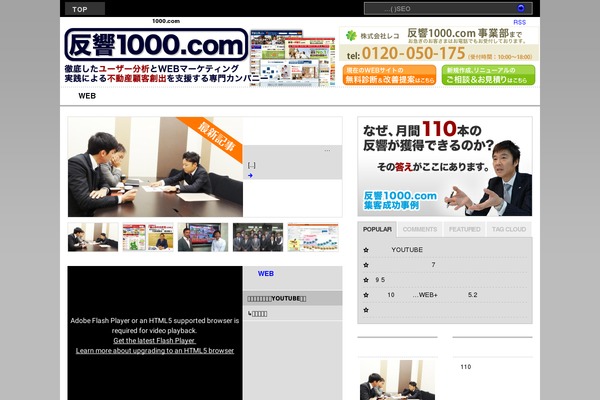Viewport: 600px width, 400px height.
Task: Click the green ご相談&お見積り button
Action: (x=488, y=75)
